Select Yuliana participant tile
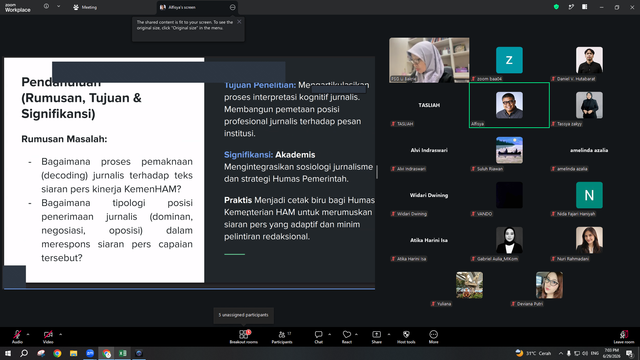 (x=469, y=285)
